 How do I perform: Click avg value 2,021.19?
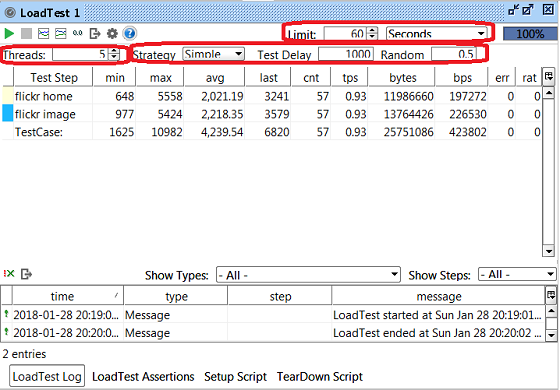(222, 96)
